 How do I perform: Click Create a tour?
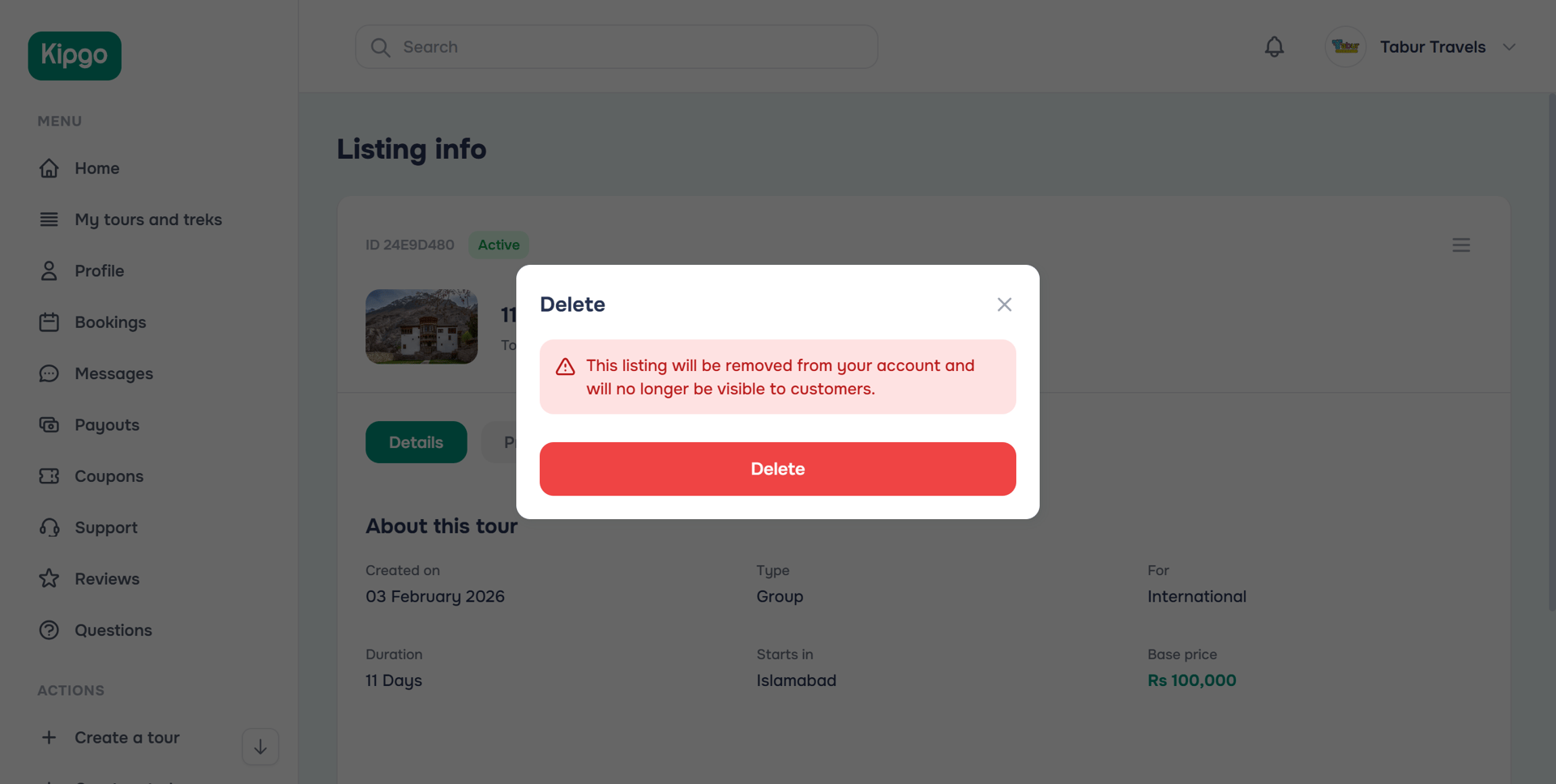click(126, 737)
